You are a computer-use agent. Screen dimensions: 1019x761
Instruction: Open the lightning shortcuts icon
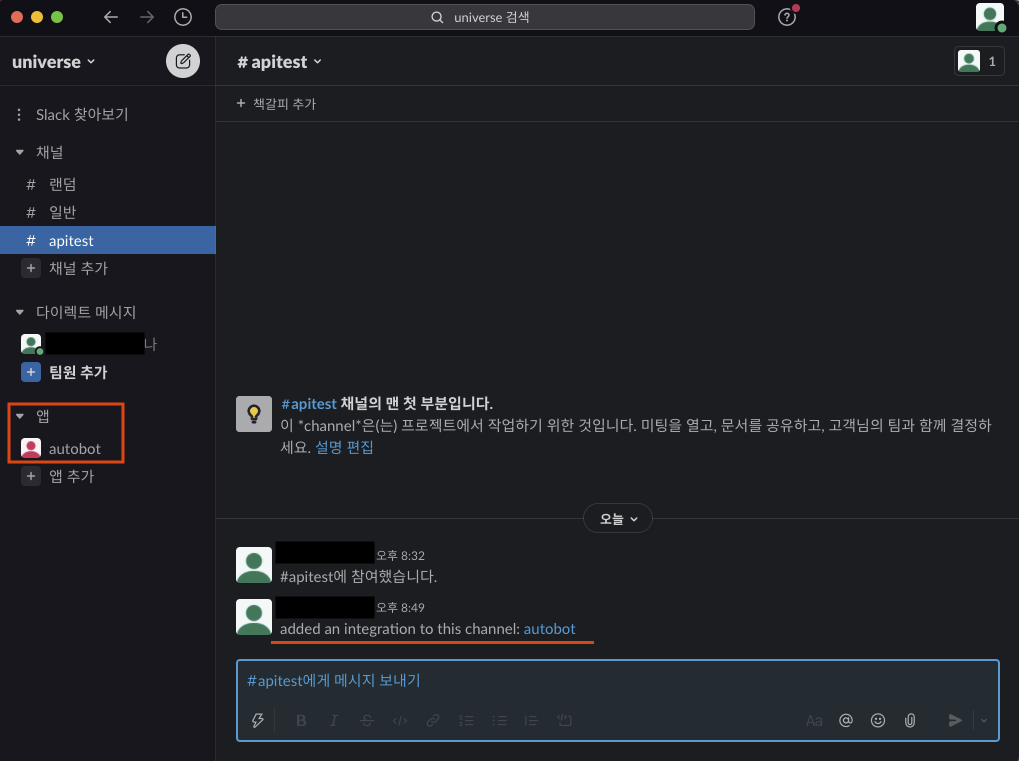(258, 720)
